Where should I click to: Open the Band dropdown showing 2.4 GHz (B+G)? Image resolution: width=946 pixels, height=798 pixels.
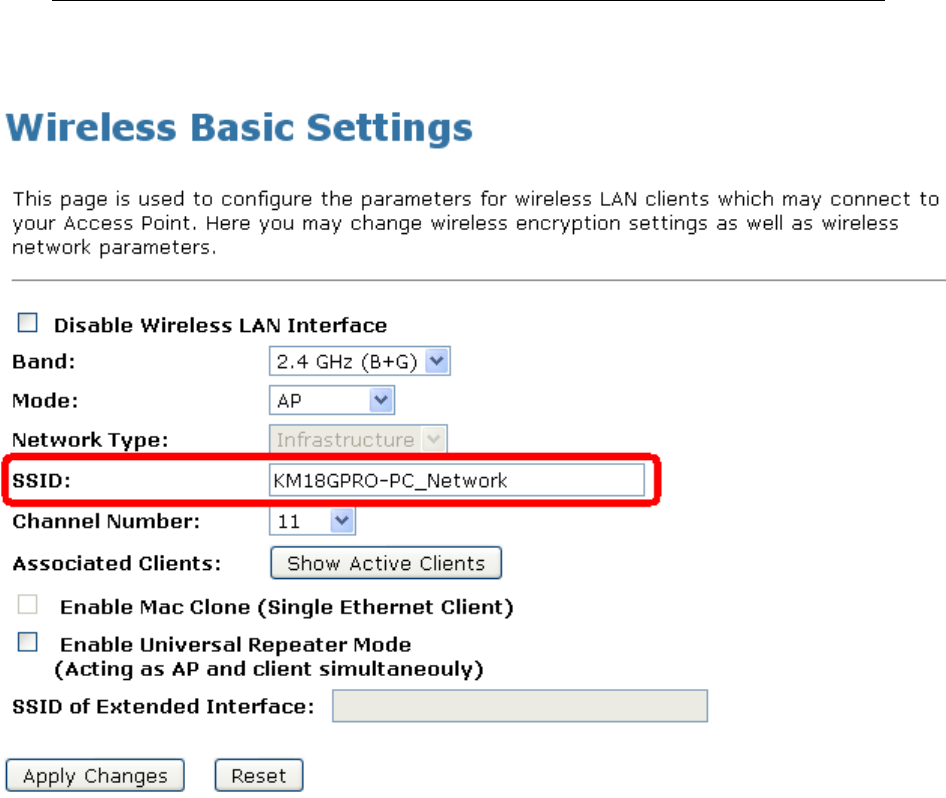click(360, 361)
